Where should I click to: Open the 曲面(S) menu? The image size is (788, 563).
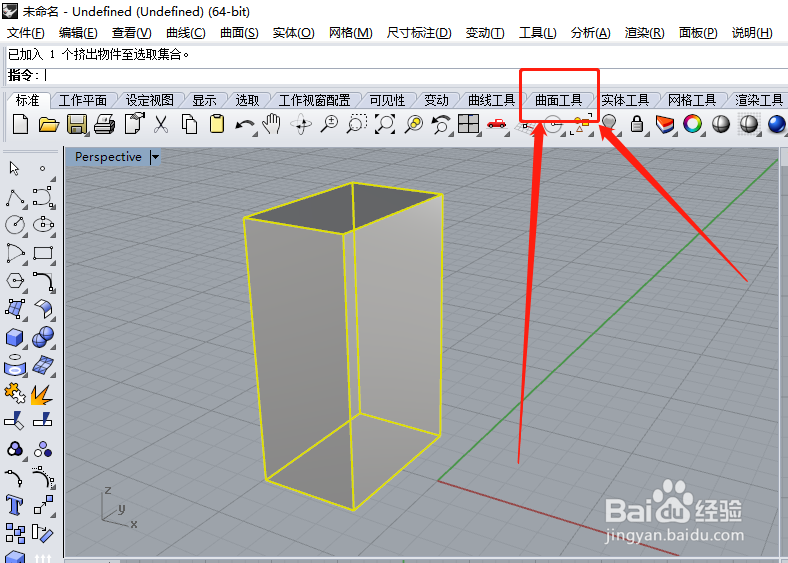coord(239,33)
